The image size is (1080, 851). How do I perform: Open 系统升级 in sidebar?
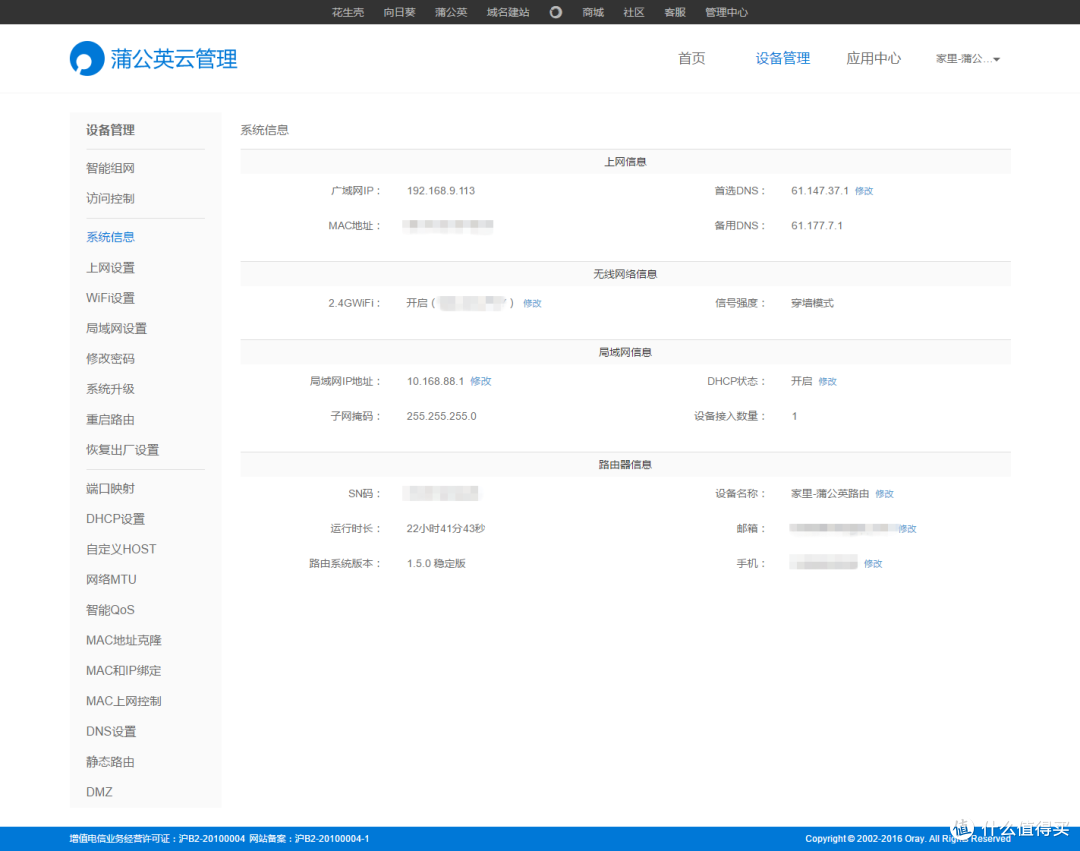[110, 389]
